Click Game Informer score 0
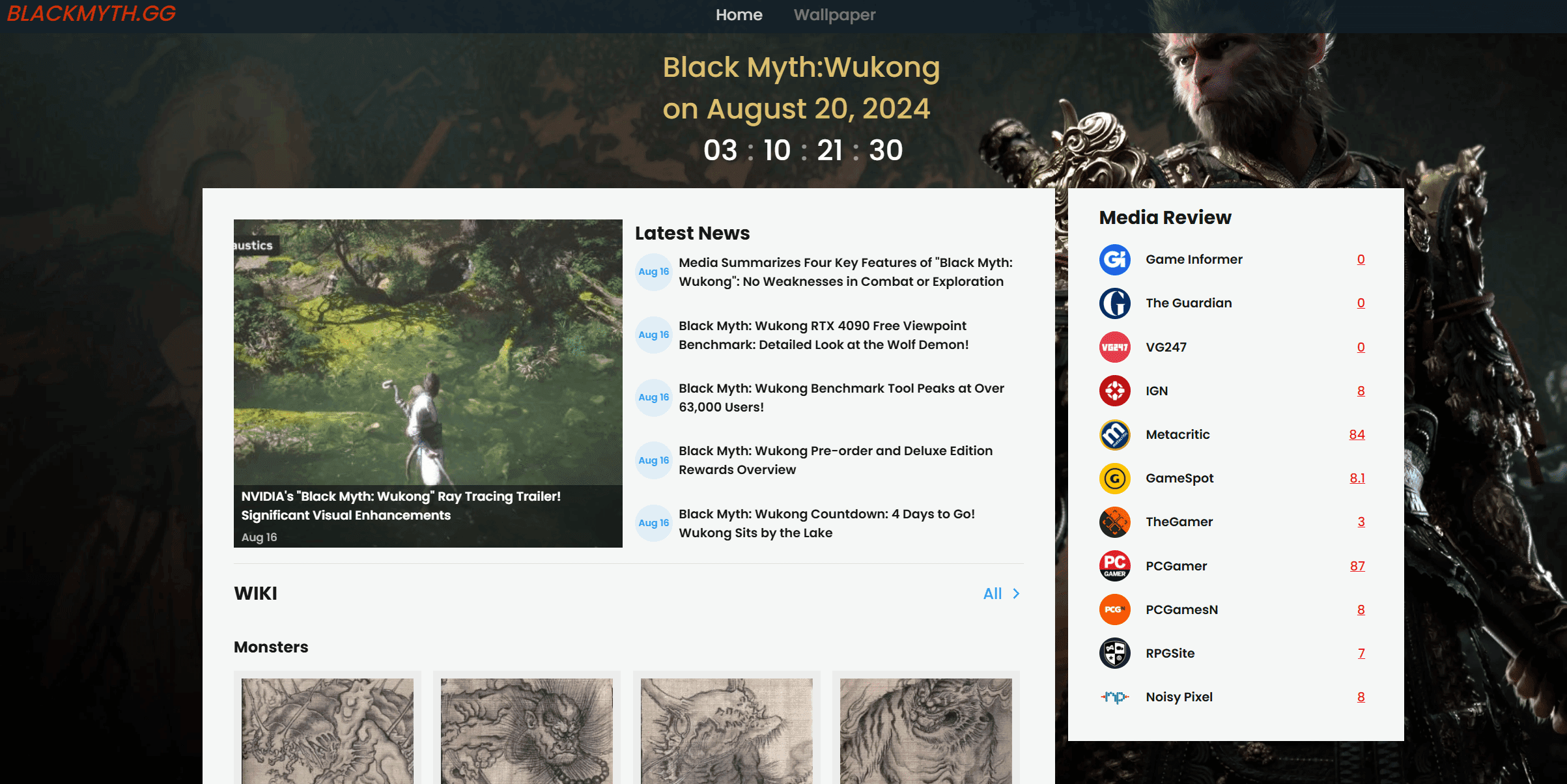 (x=1361, y=260)
